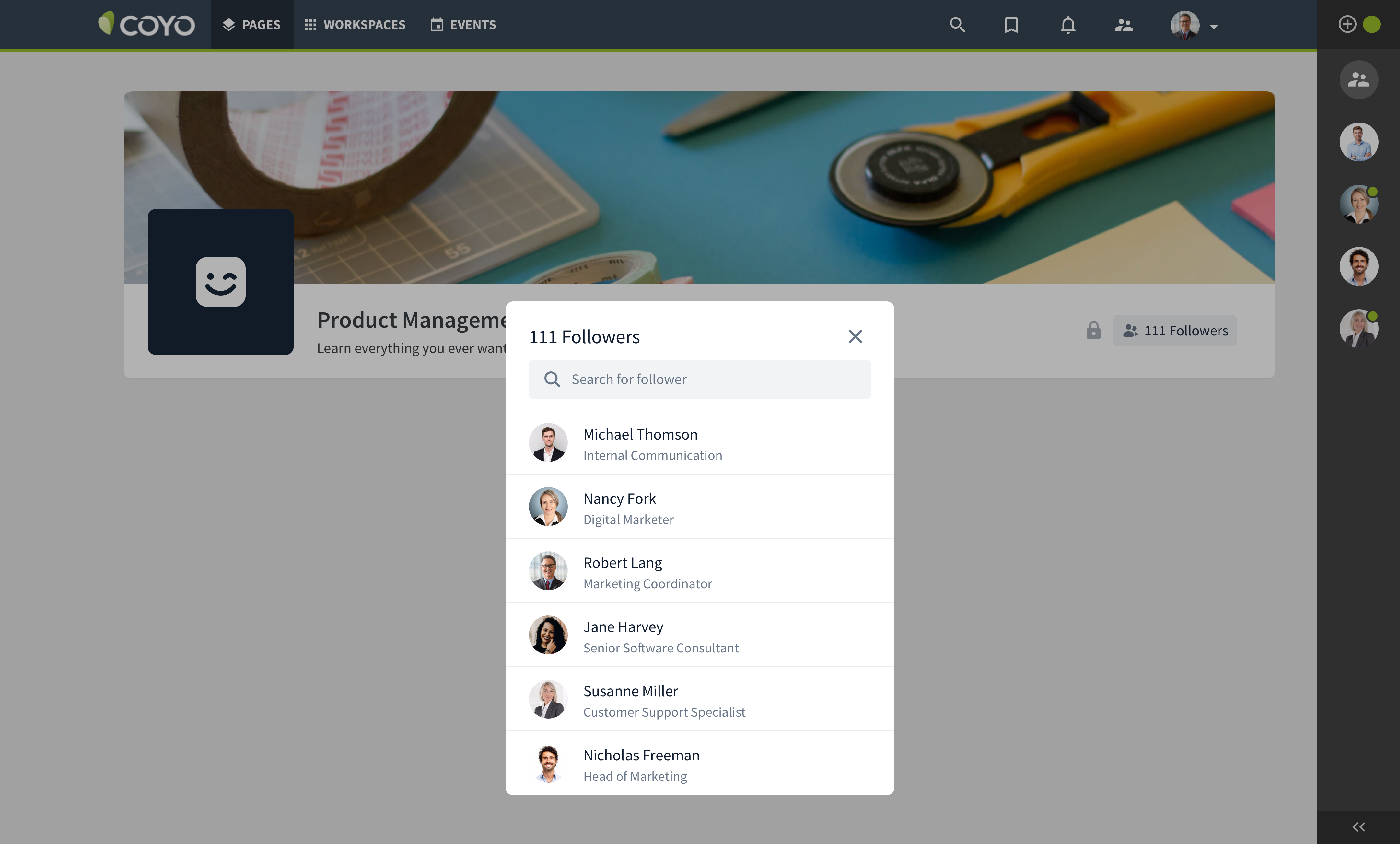This screenshot has height=844, width=1400.
Task: Select Susanne Miller in followers list
Action: coord(699,700)
